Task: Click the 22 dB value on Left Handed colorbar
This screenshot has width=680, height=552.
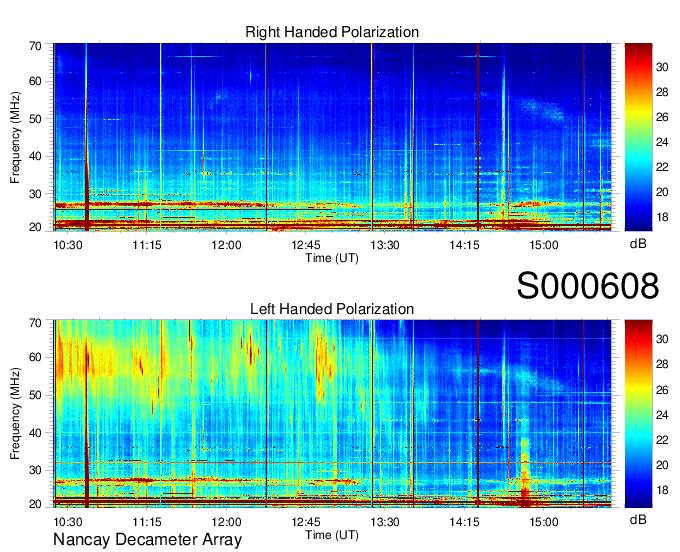Action: click(662, 440)
